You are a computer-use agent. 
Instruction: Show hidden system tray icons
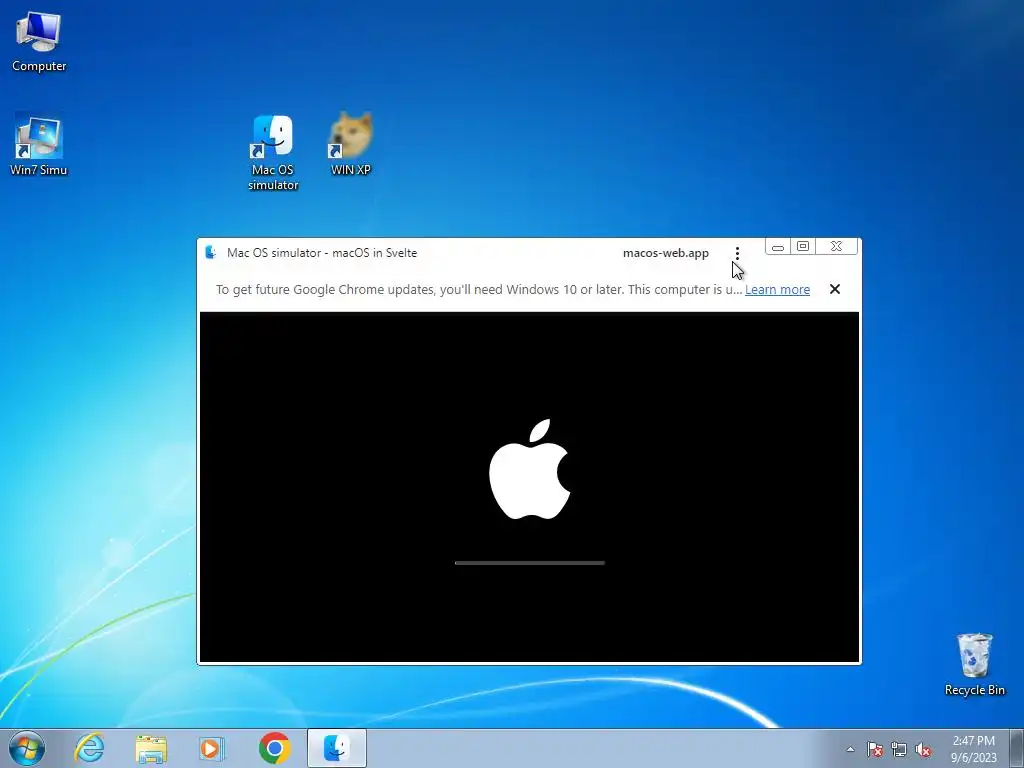[x=850, y=749]
